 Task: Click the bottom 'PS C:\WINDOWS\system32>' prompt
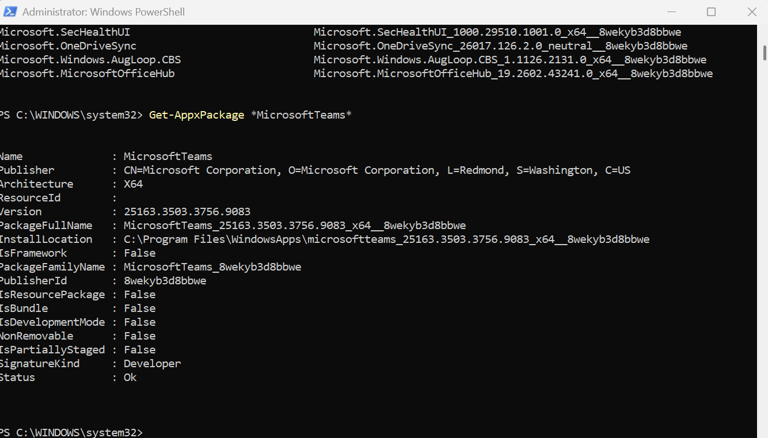coord(71,432)
